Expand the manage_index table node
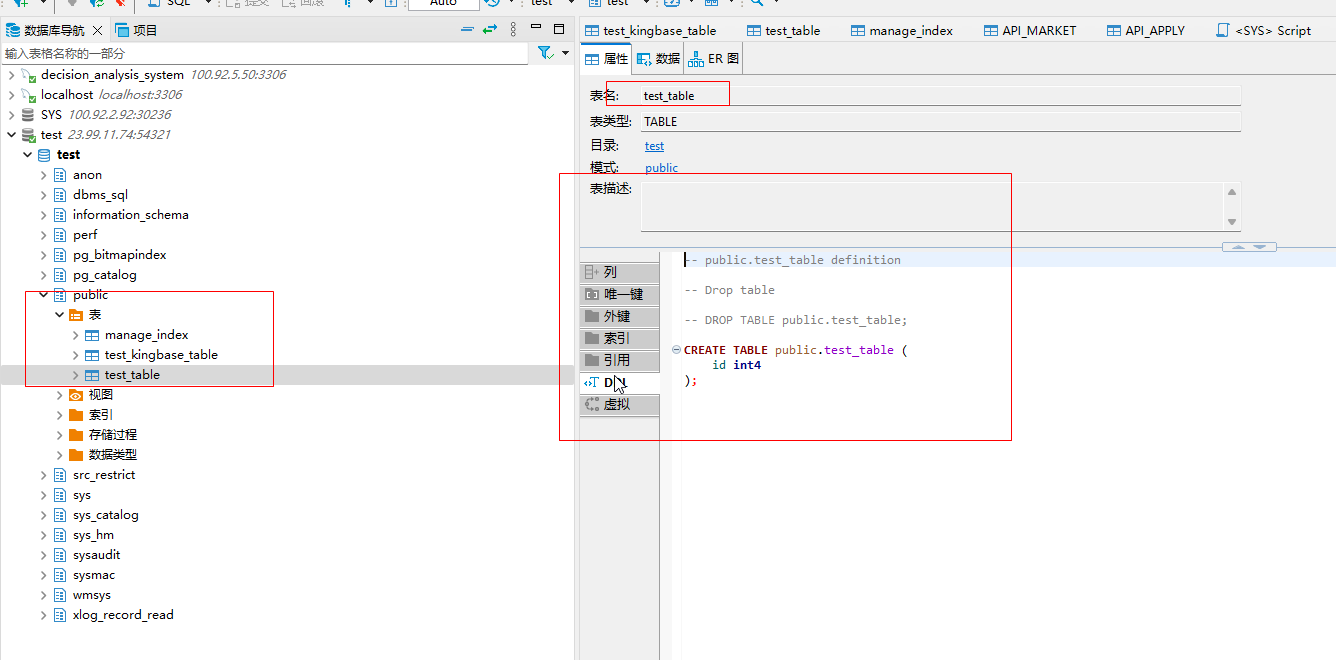Viewport: 1336px width, 660px height. coord(76,335)
